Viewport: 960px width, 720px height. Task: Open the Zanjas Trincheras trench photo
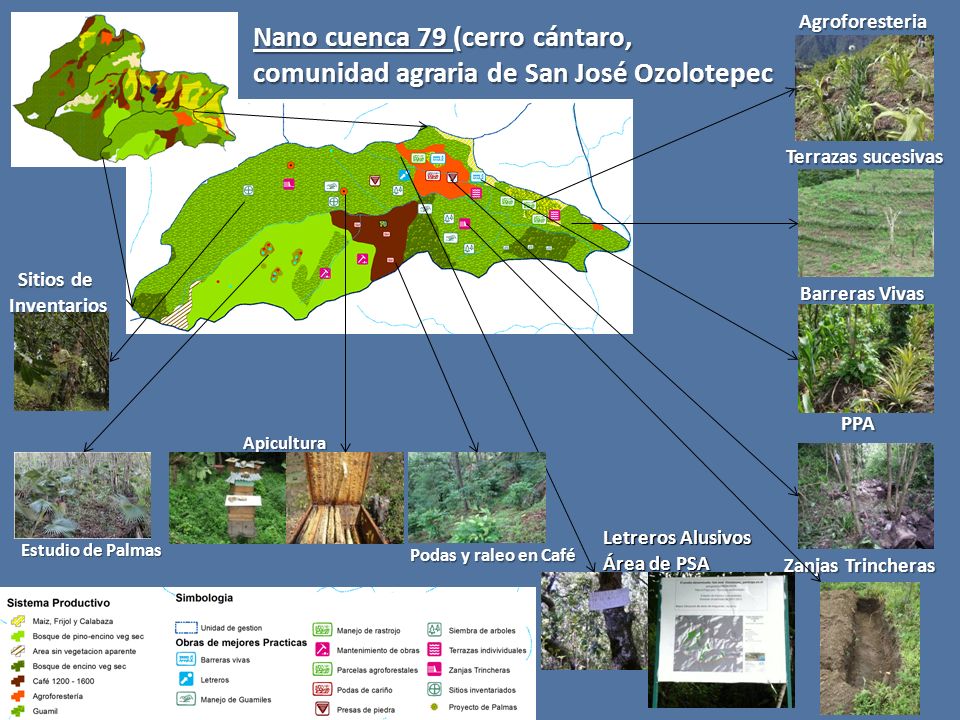[869, 648]
